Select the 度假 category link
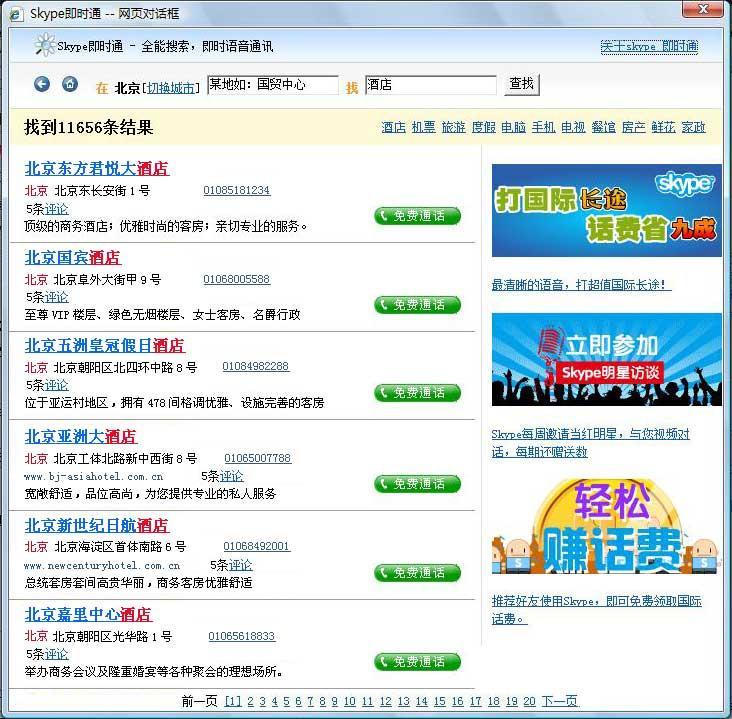This screenshot has width=732, height=719. [484, 127]
